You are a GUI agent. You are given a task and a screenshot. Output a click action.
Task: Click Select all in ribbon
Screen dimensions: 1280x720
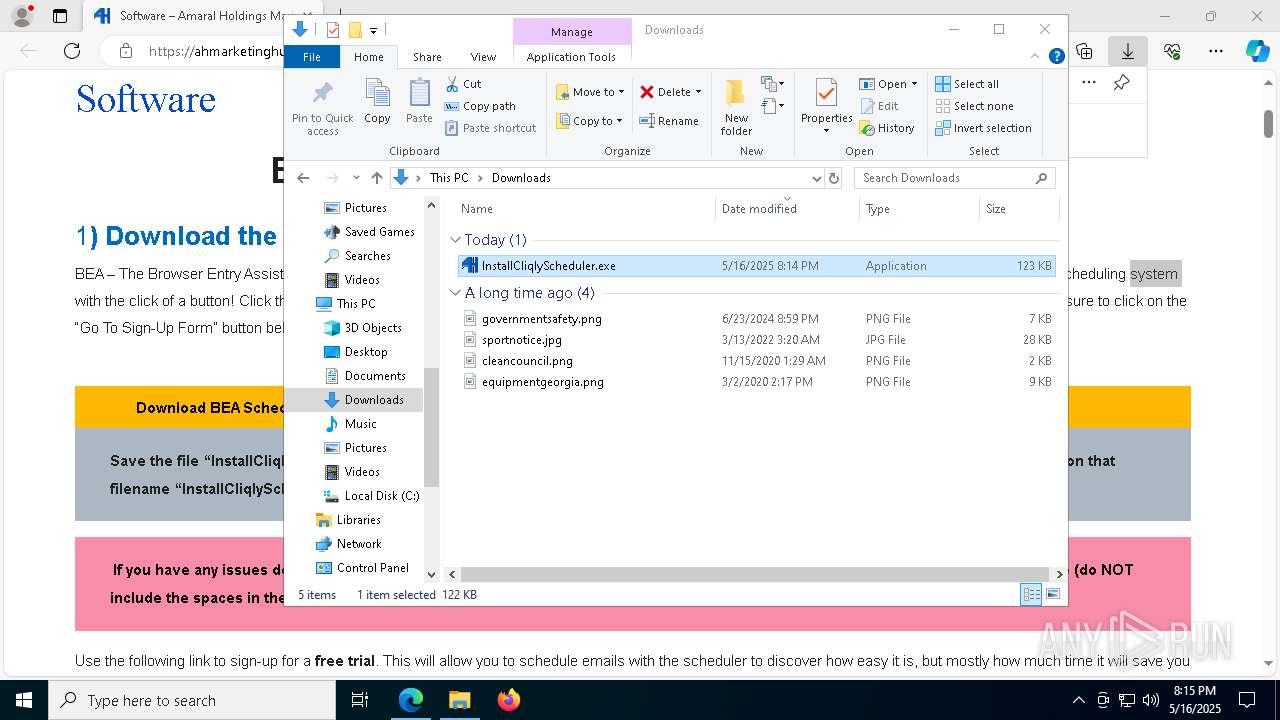pos(967,84)
